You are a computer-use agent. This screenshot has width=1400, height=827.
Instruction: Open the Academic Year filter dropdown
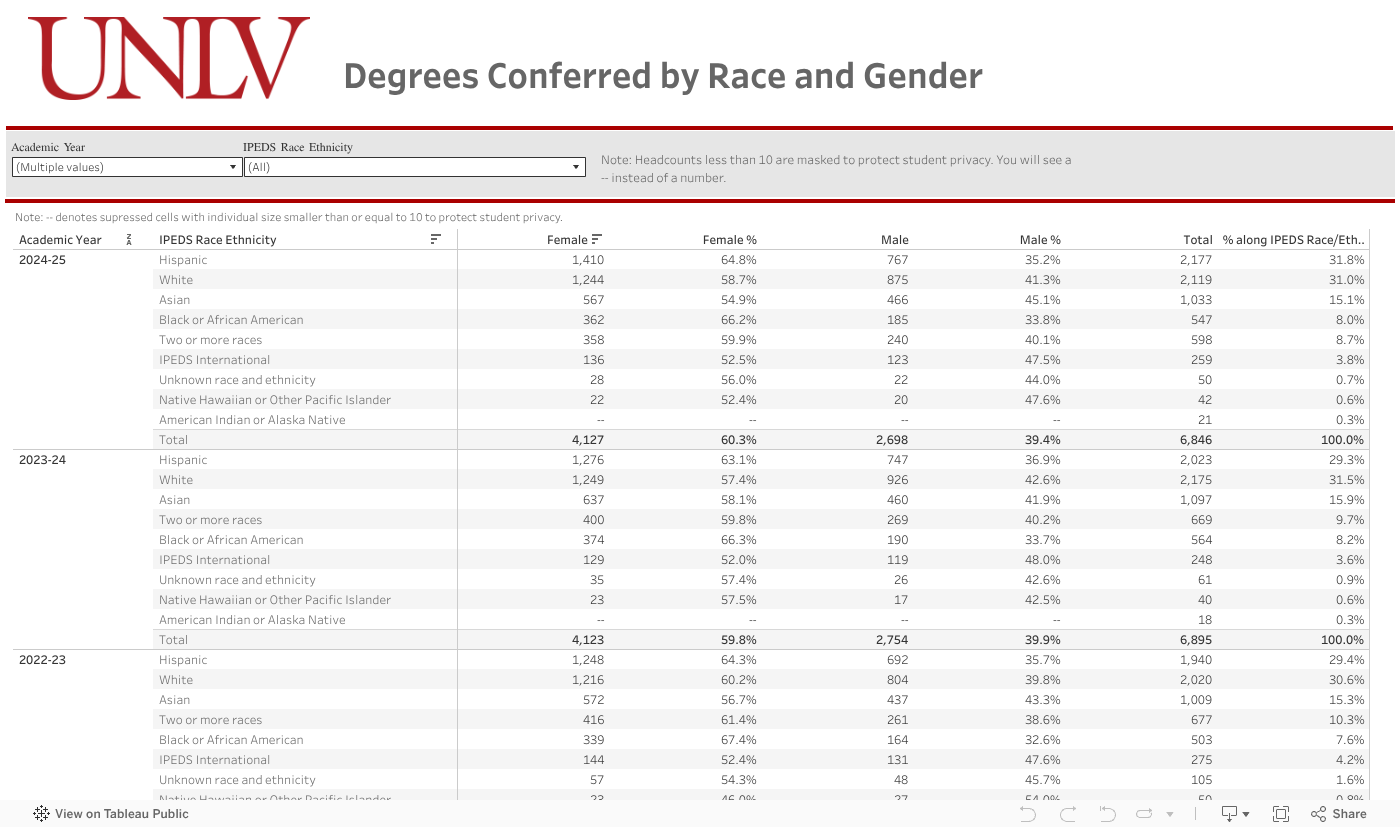(126, 167)
